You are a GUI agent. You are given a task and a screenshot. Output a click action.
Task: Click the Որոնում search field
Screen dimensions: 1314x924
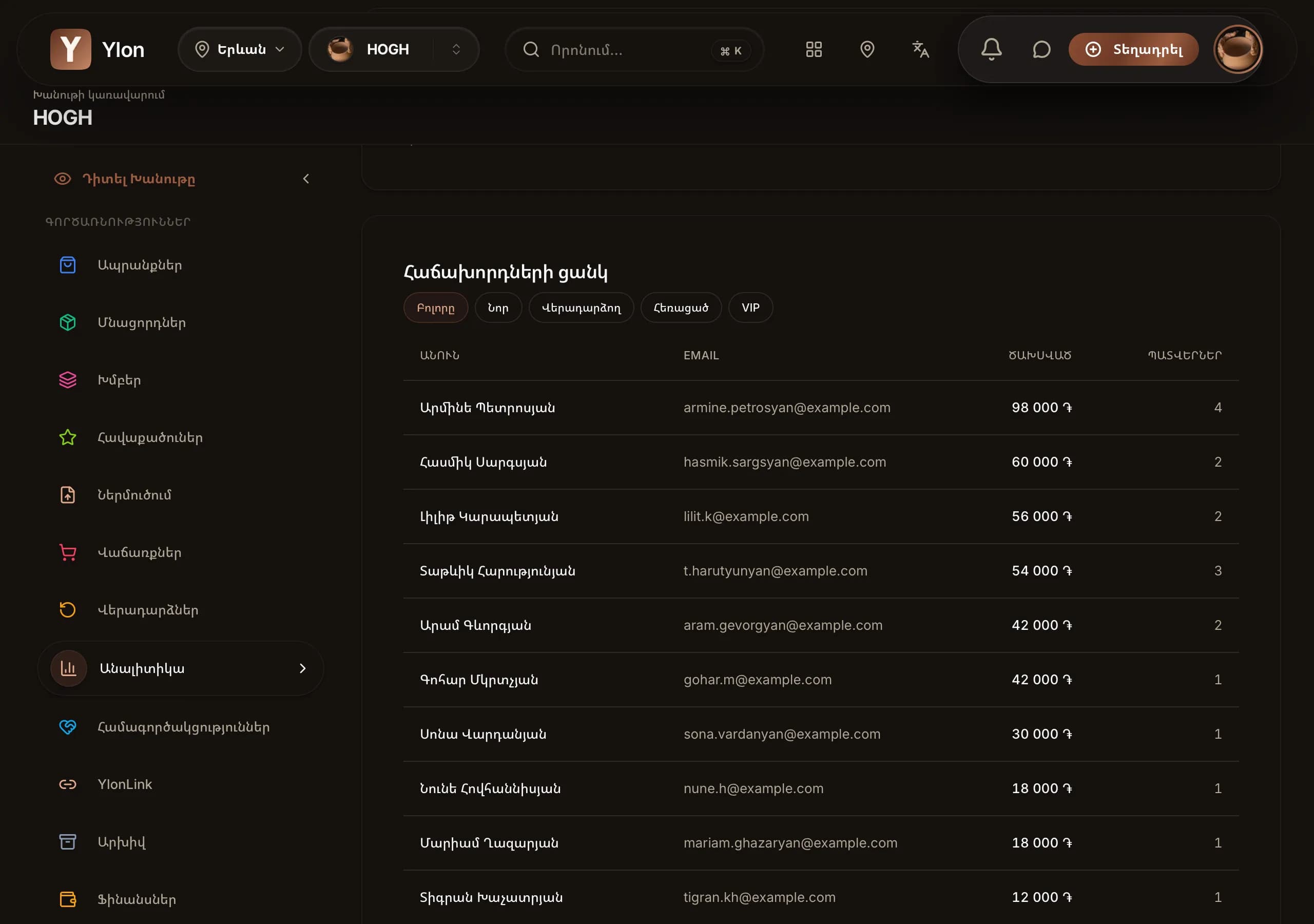[634, 49]
